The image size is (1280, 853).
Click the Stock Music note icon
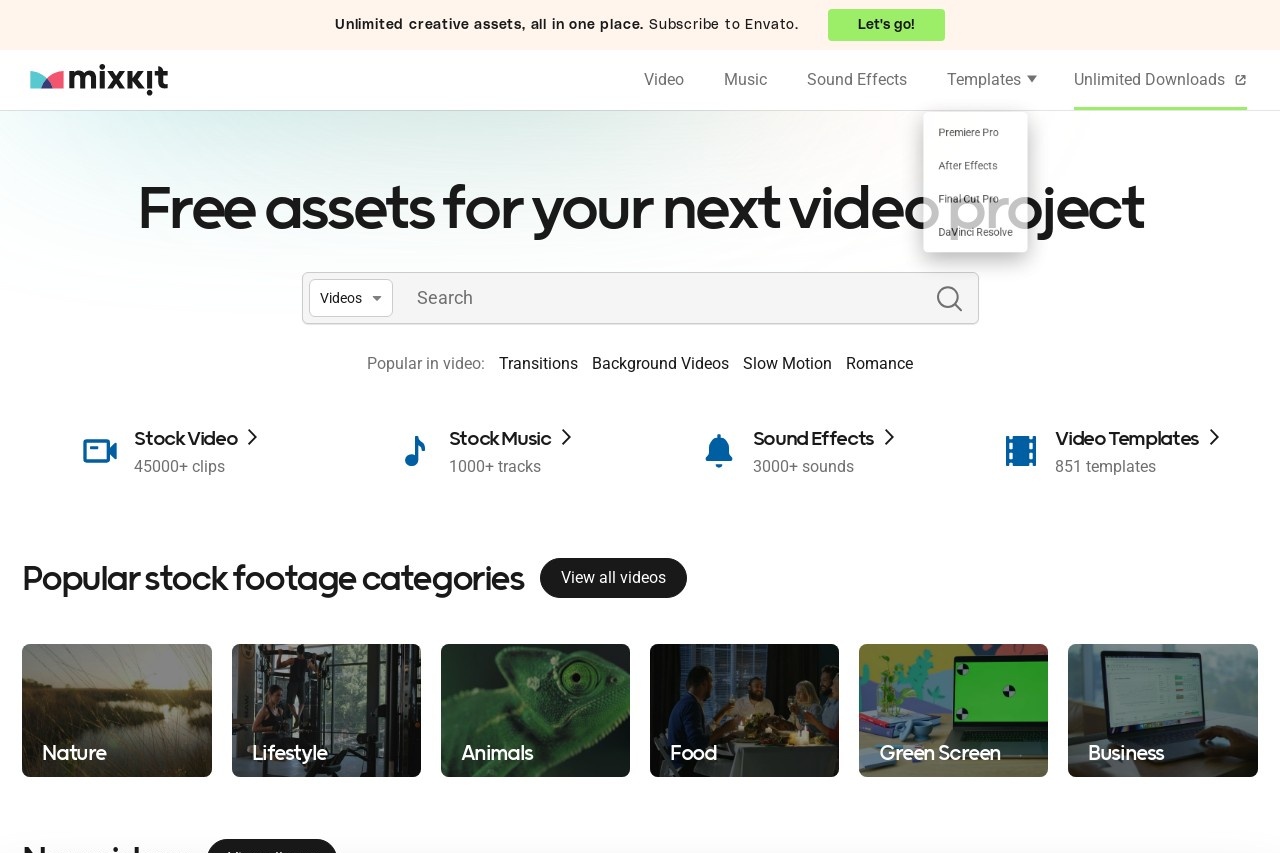[415, 451]
